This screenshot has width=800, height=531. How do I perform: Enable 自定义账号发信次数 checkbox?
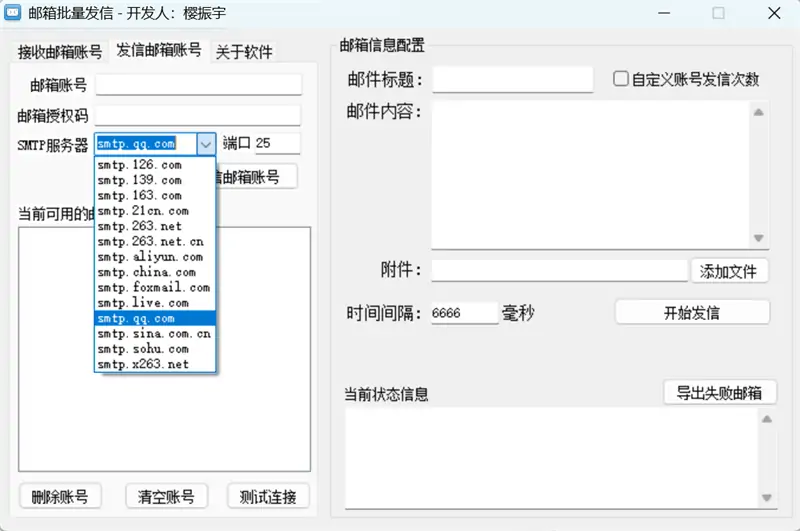(x=621, y=79)
